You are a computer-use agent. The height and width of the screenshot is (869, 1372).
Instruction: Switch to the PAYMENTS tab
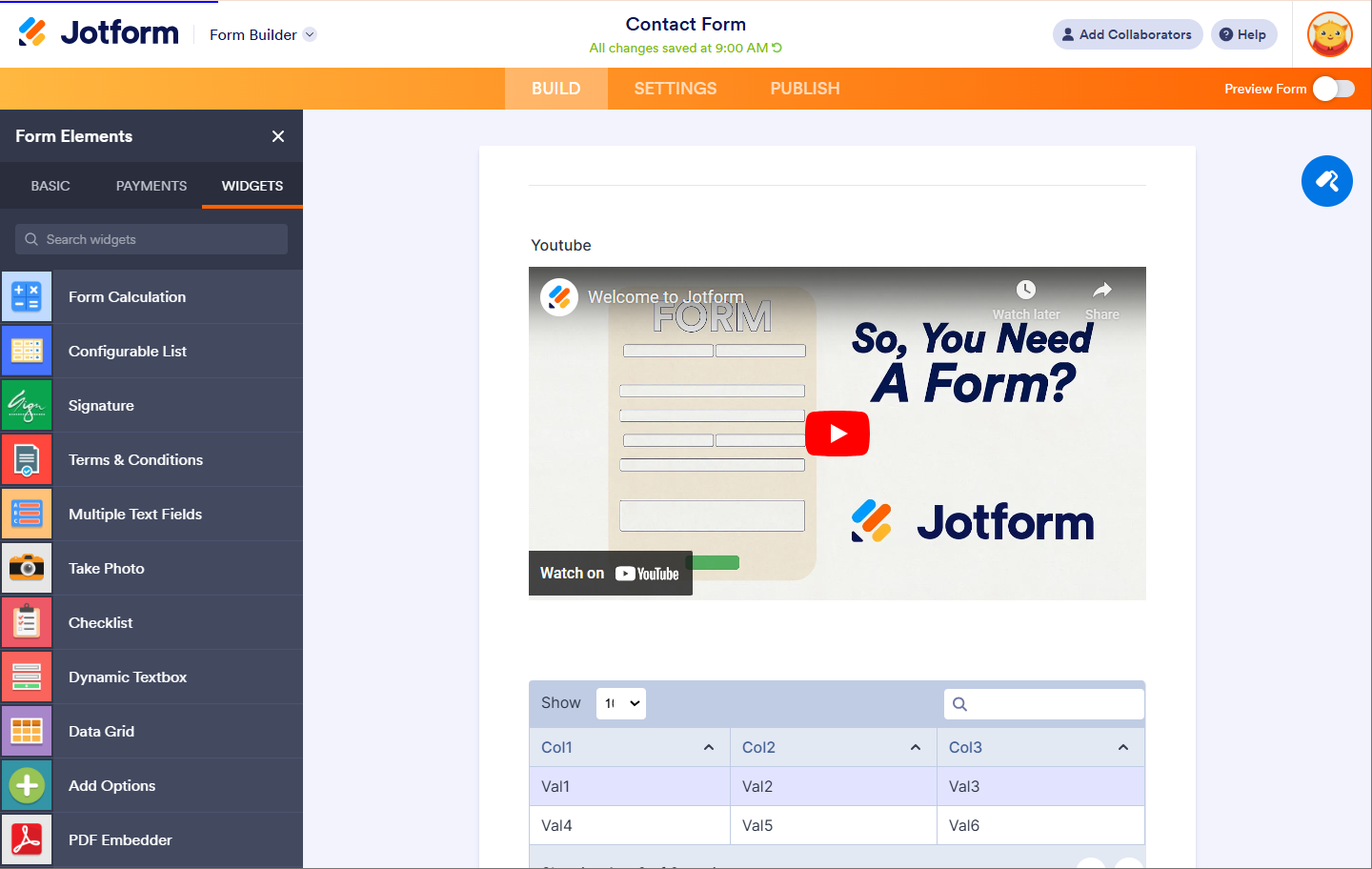pos(151,186)
